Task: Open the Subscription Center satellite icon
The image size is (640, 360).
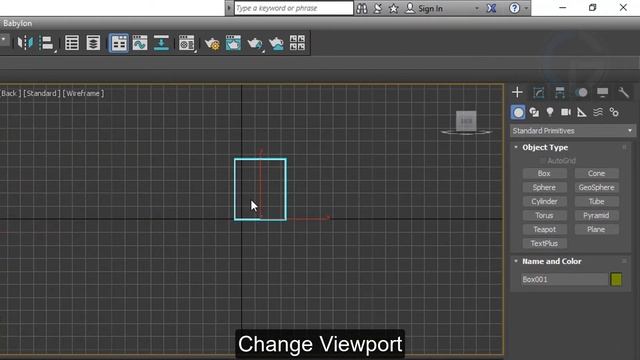Action: (378, 8)
